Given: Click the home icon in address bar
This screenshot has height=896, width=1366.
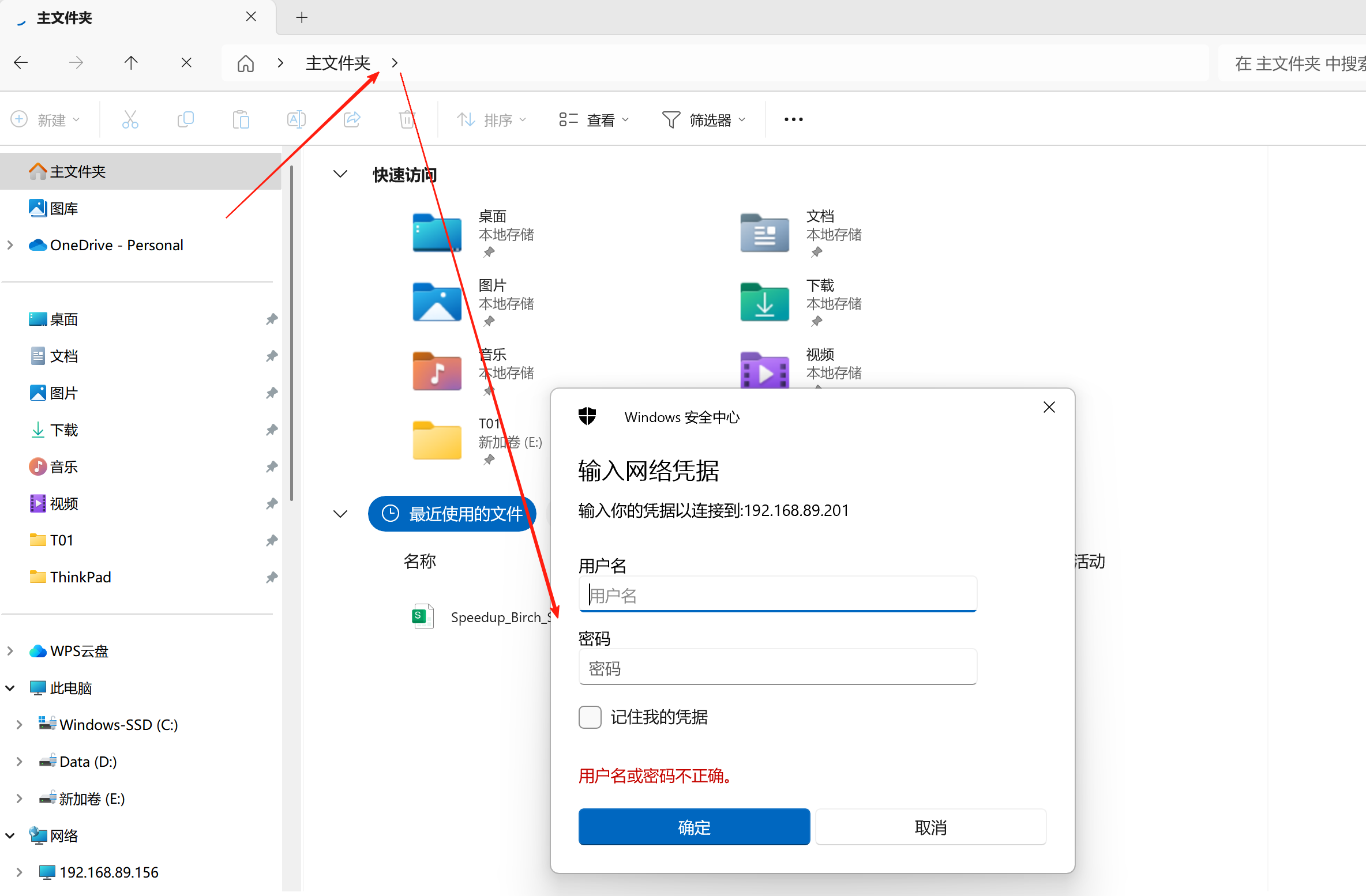Looking at the screenshot, I should [x=246, y=63].
